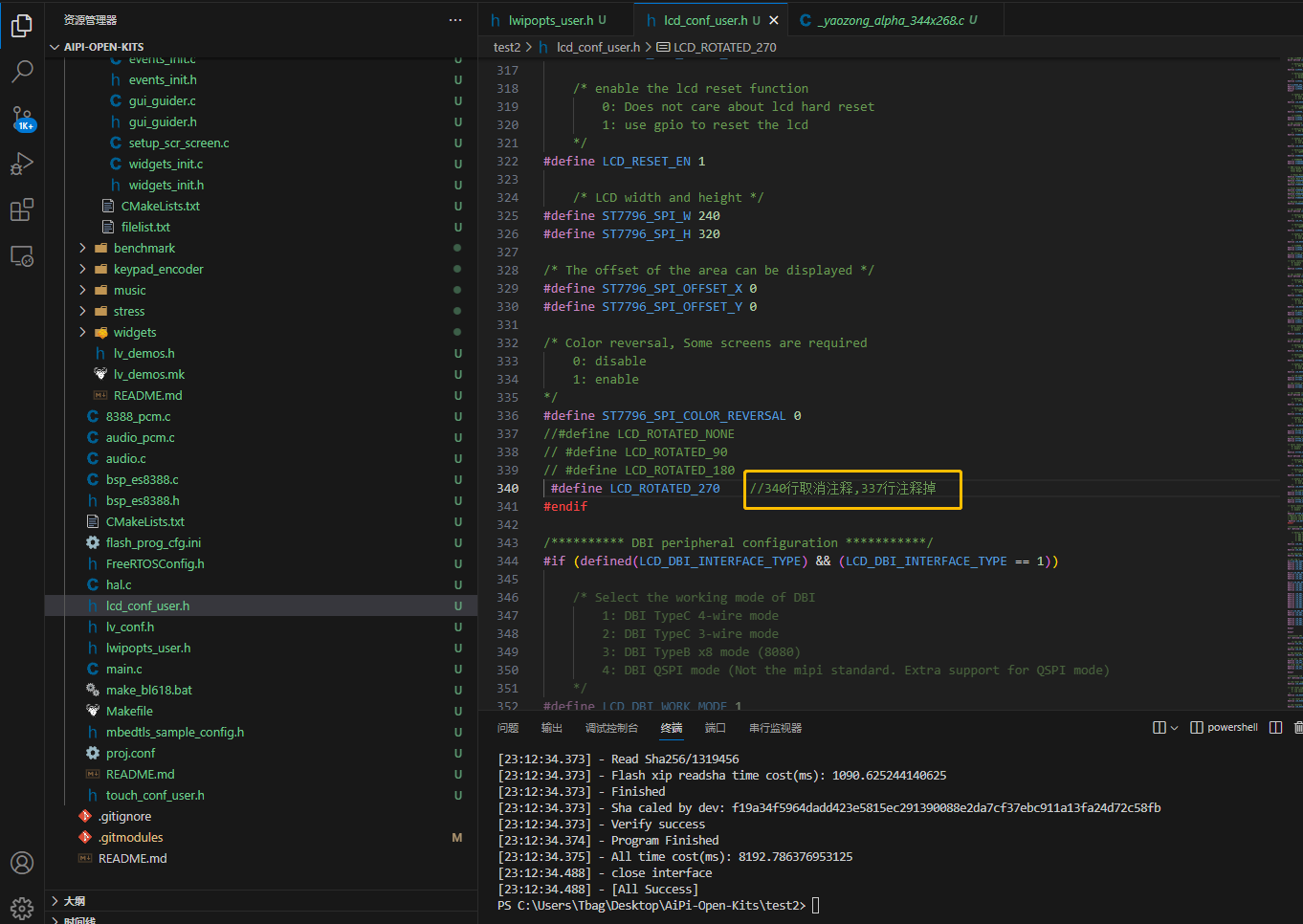Screen dimensions: 1303x924
Task: Click the make_bl618.bat file icon
Action: pyautogui.click(x=93, y=690)
